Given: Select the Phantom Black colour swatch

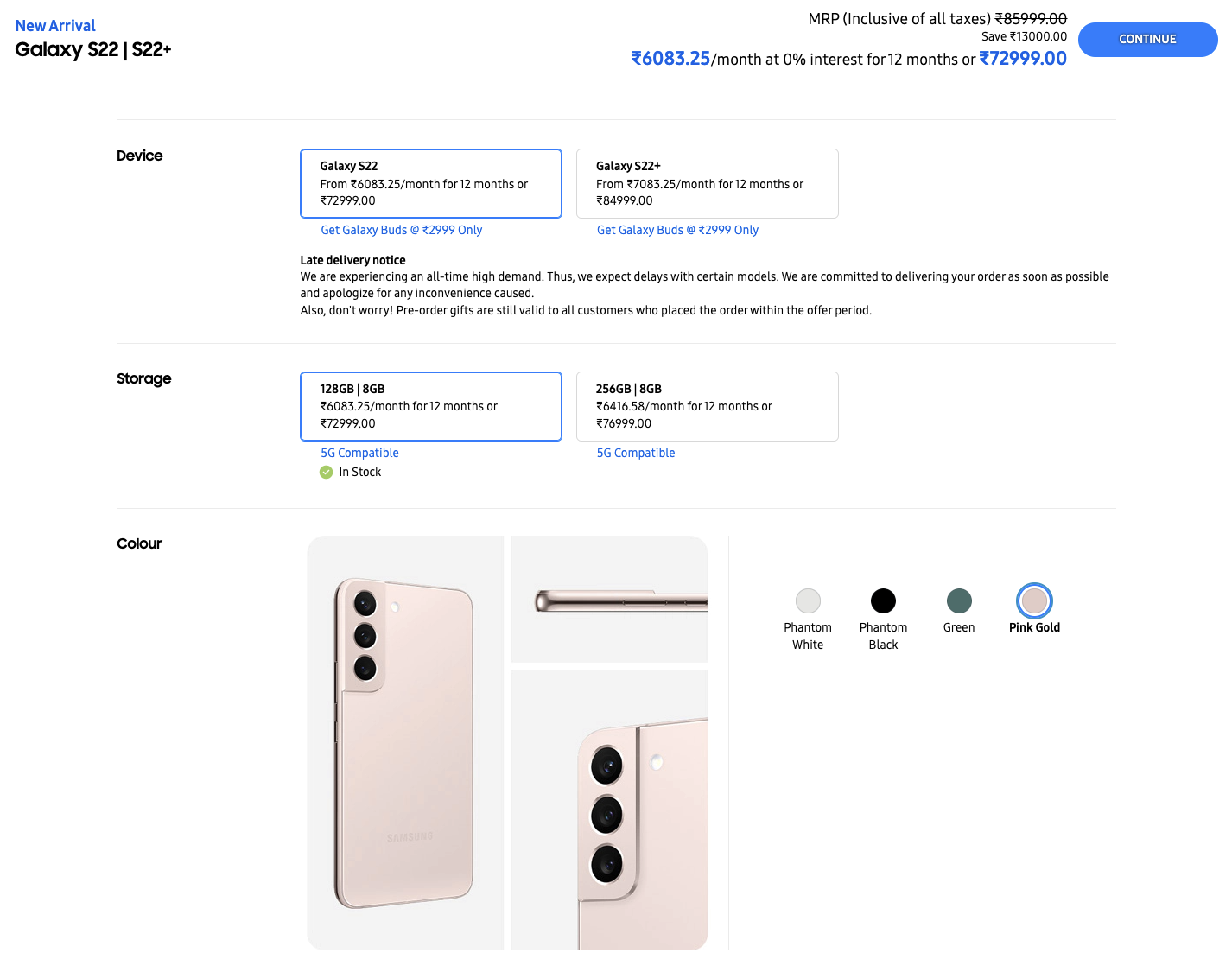Looking at the screenshot, I should click(883, 600).
